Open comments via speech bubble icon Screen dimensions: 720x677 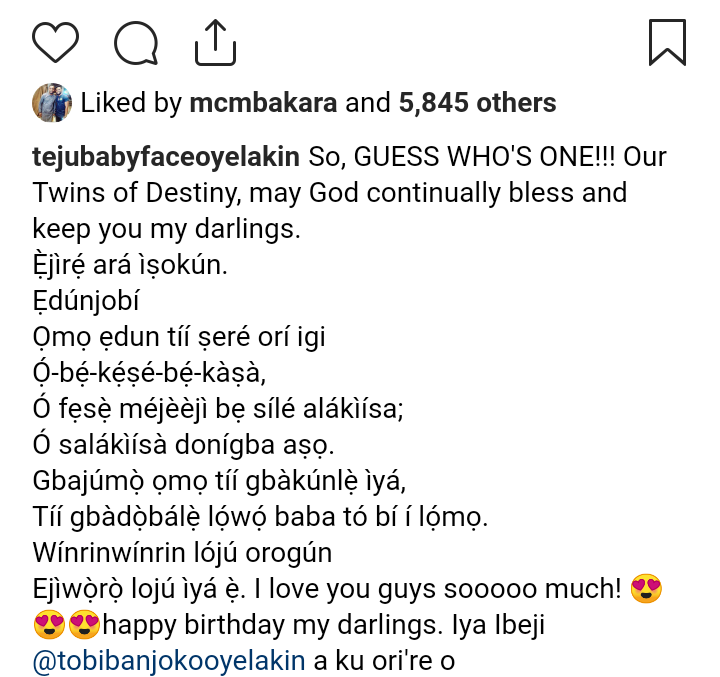click(137, 42)
